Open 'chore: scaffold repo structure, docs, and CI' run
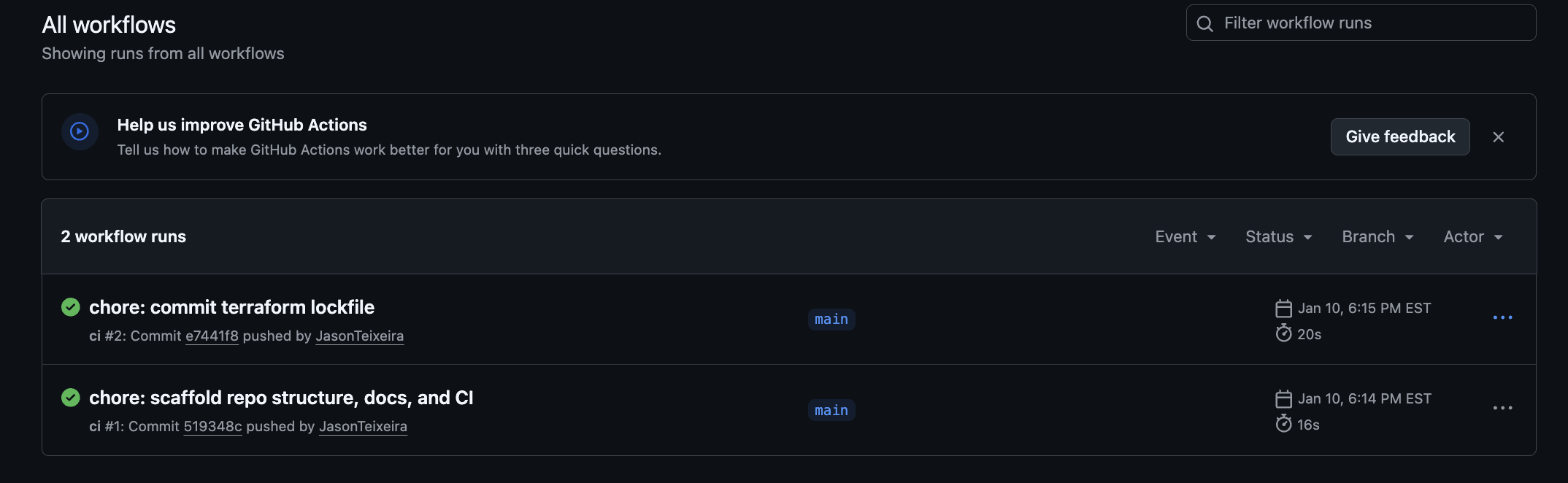The height and width of the screenshot is (483, 1568). click(x=281, y=398)
